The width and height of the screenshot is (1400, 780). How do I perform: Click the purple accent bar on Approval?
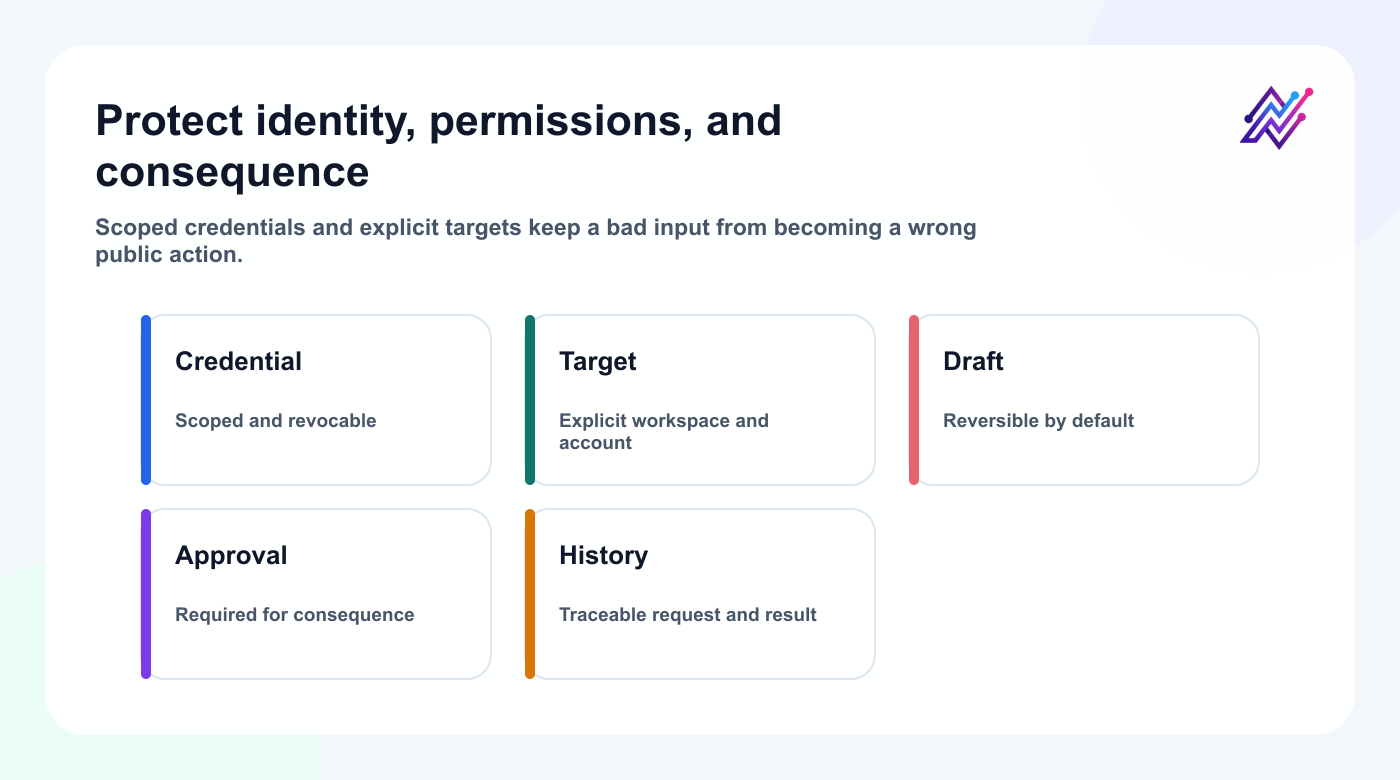point(146,594)
